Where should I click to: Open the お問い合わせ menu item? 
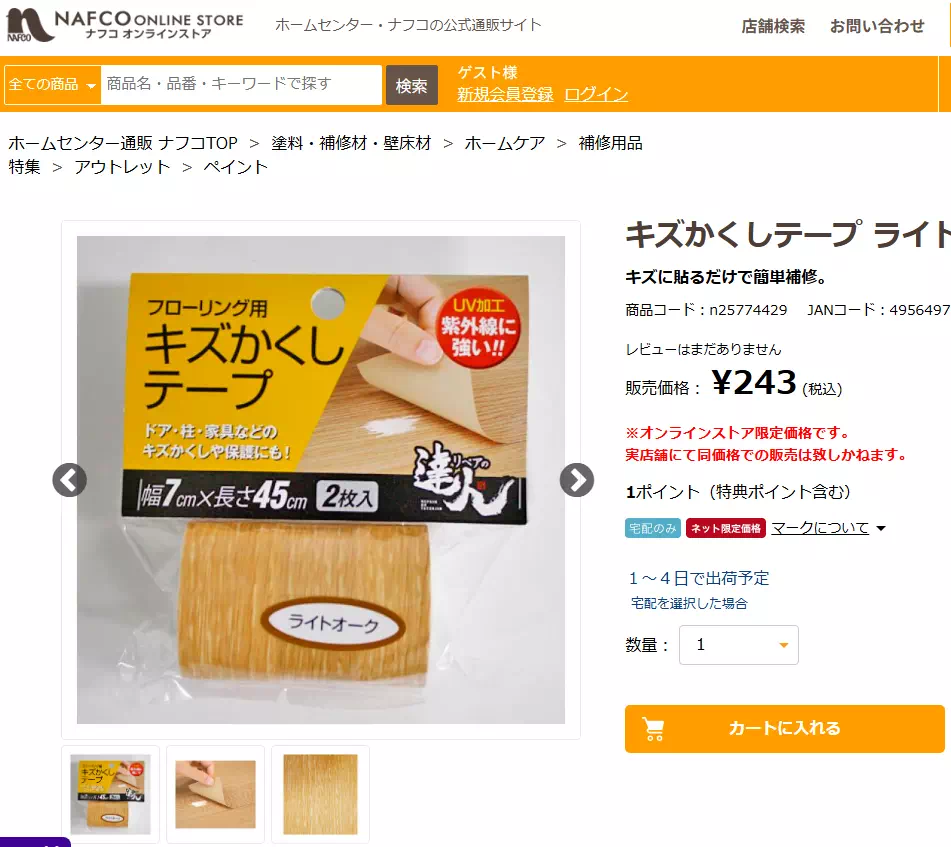point(877,26)
